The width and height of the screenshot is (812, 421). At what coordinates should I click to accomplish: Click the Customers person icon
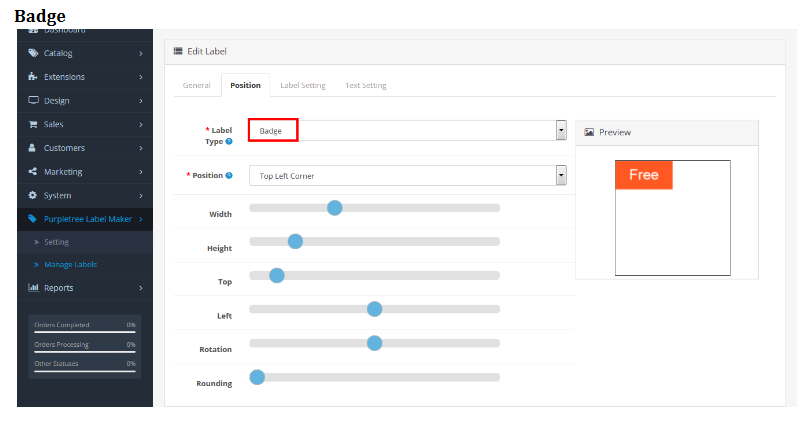[x=32, y=148]
